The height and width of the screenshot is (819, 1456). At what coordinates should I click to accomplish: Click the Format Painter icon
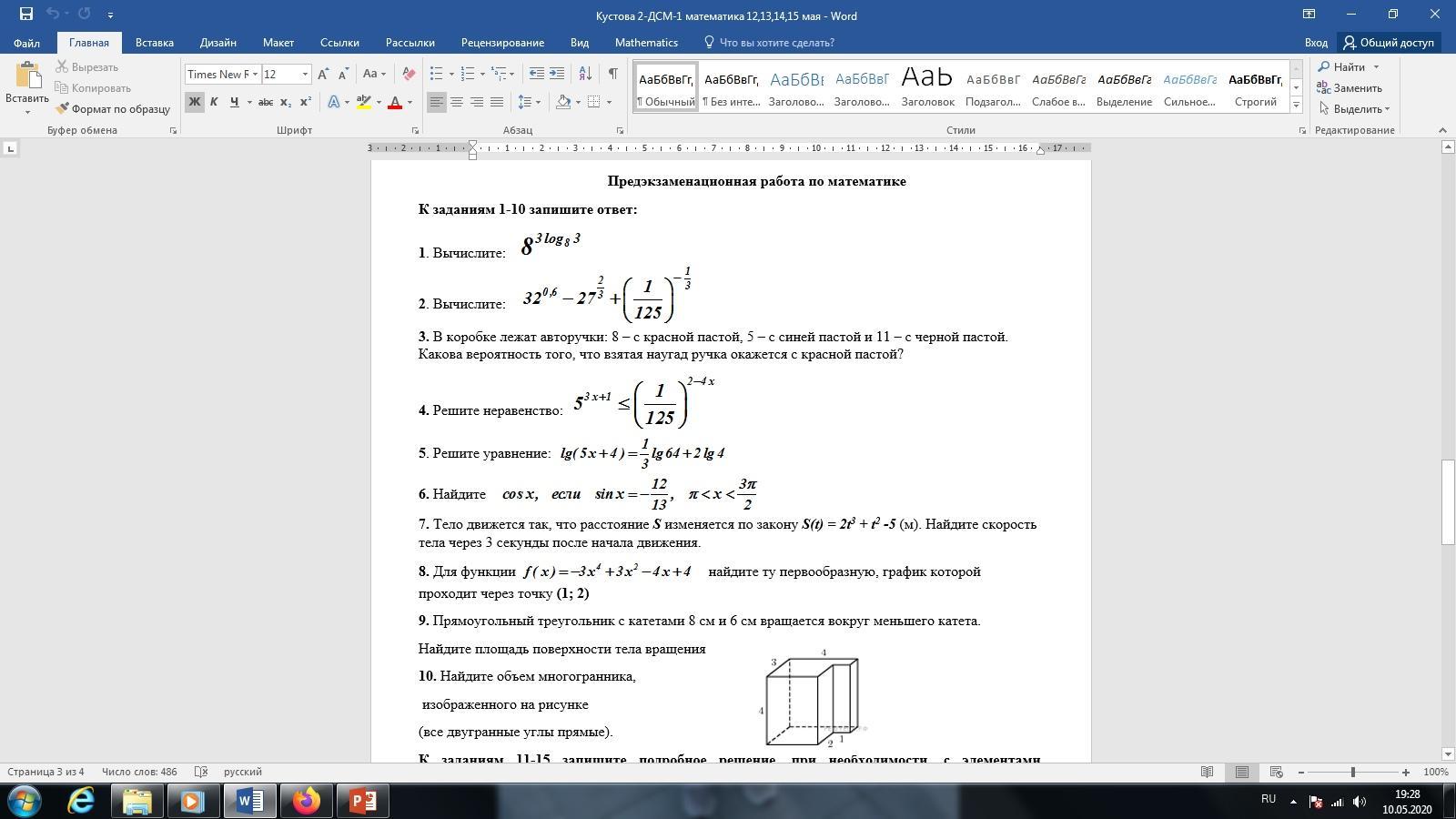[x=63, y=109]
